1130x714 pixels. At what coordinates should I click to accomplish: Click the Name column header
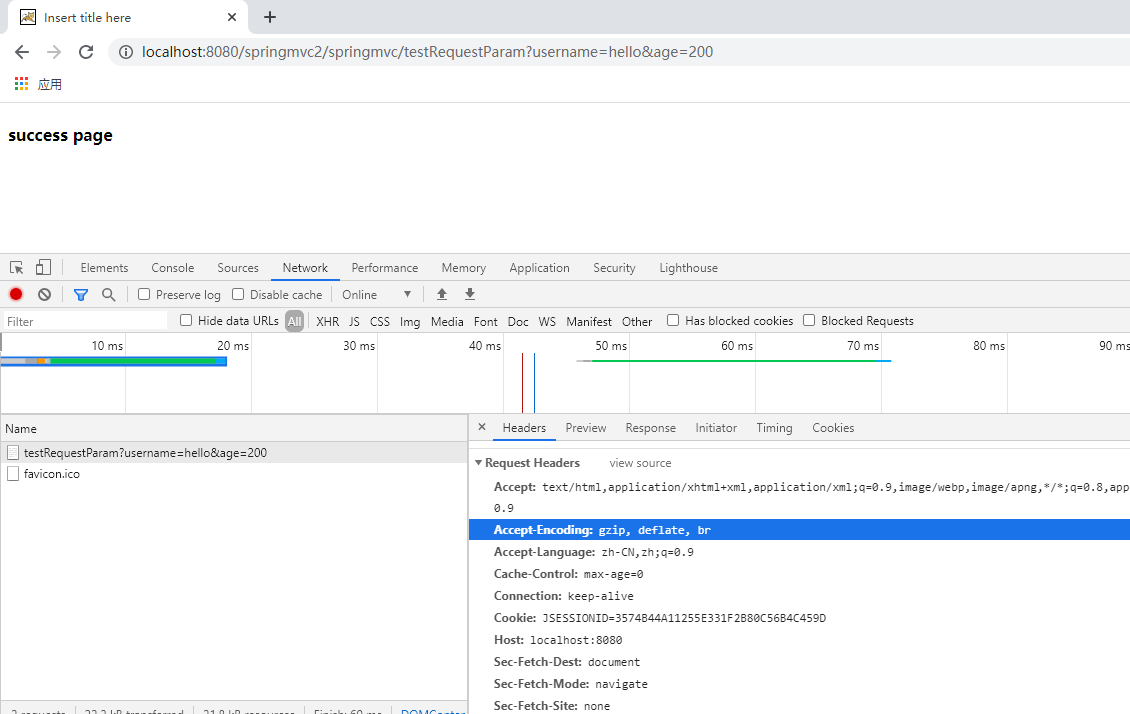(x=234, y=428)
